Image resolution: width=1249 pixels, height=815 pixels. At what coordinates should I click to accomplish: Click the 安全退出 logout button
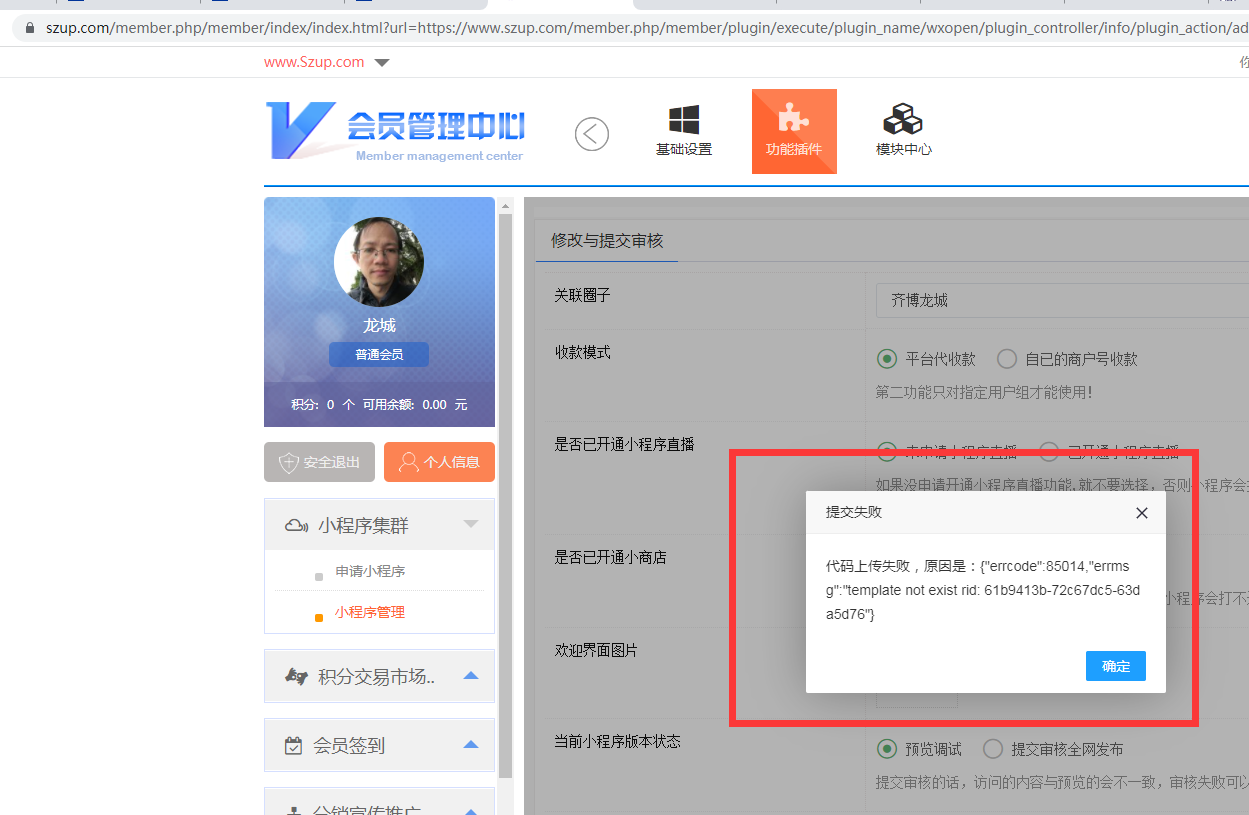click(x=319, y=462)
